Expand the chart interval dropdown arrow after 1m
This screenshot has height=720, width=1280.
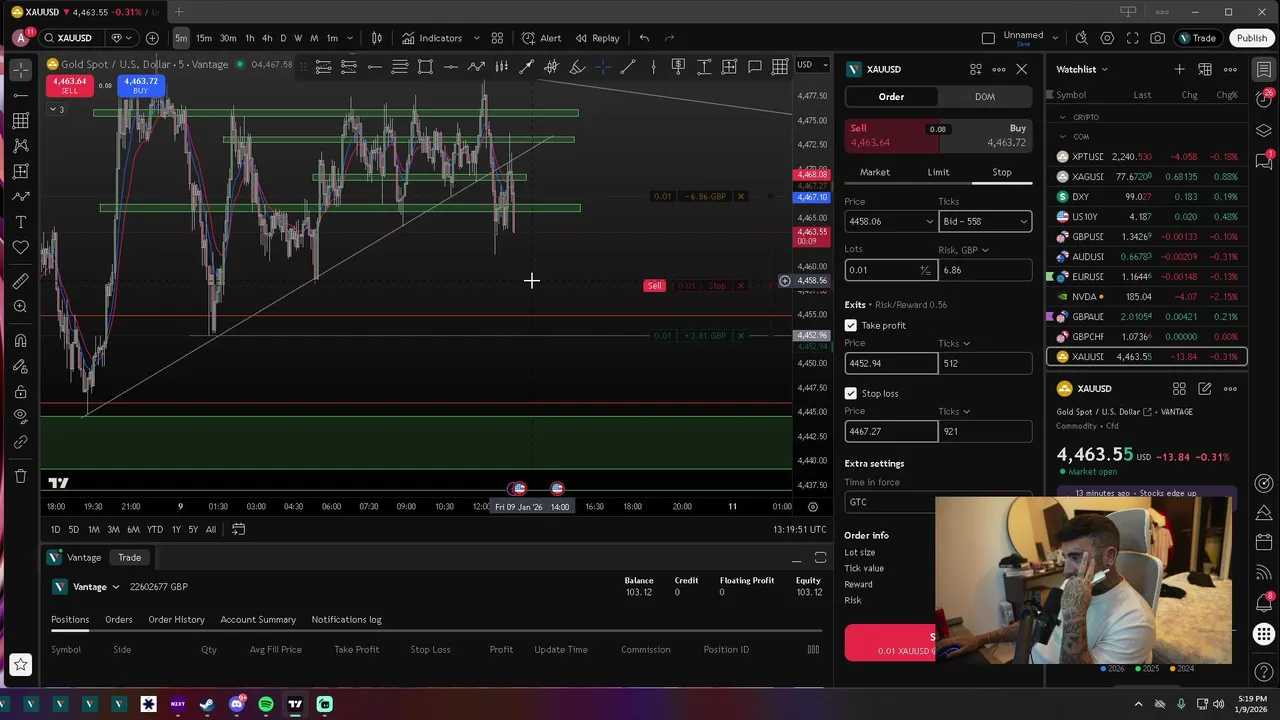pos(350,38)
